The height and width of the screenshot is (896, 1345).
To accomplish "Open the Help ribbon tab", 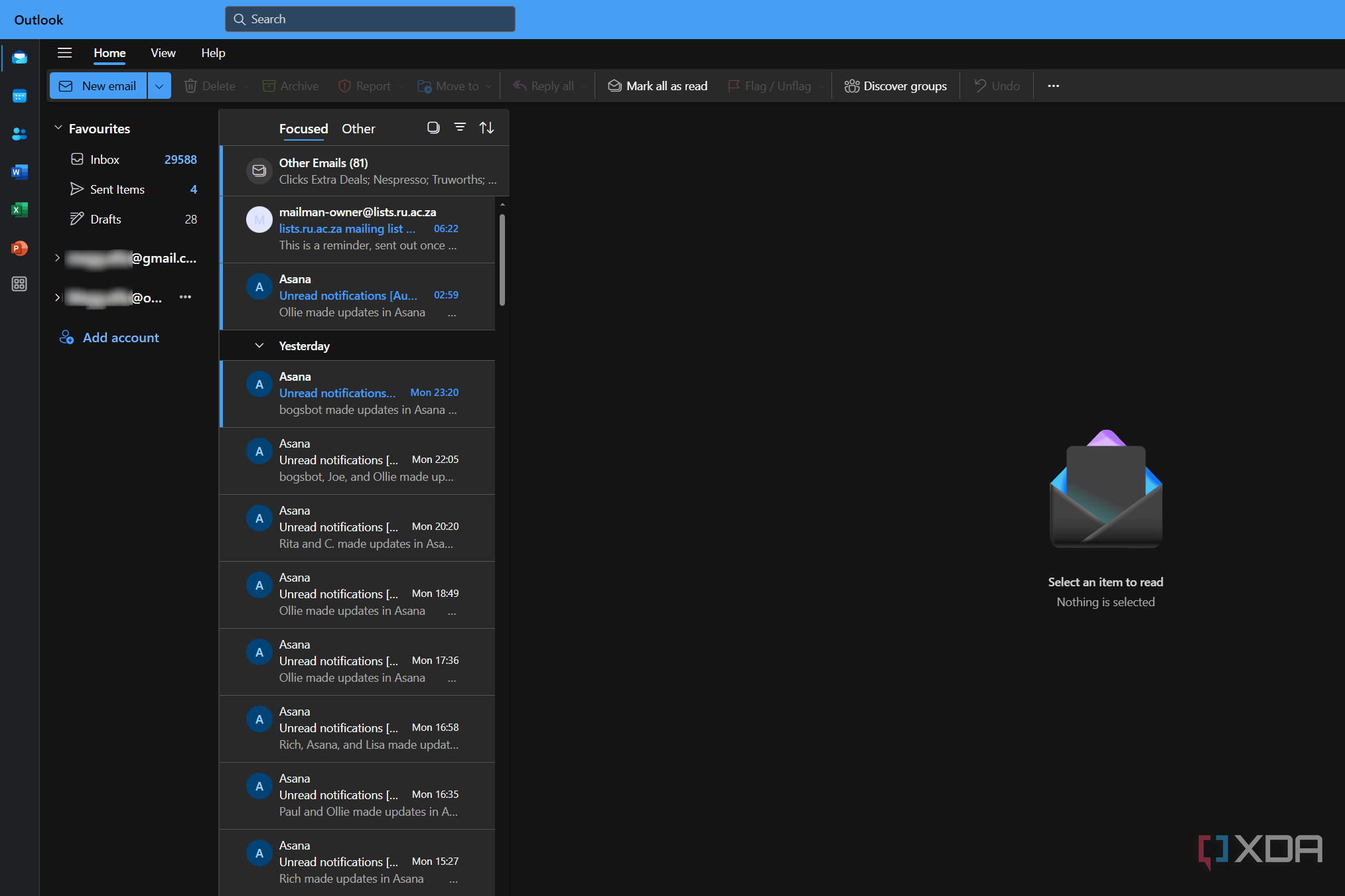I will tap(213, 53).
